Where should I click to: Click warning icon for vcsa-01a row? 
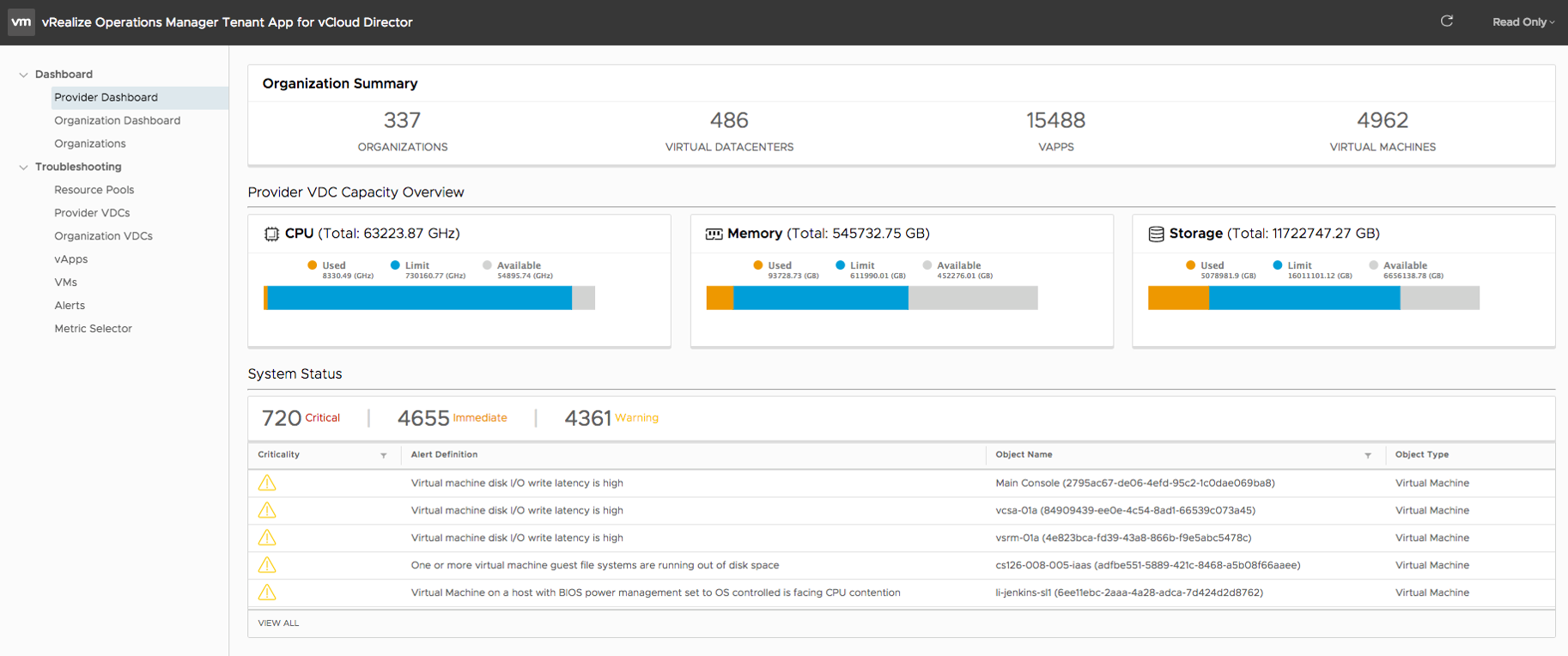[268, 511]
